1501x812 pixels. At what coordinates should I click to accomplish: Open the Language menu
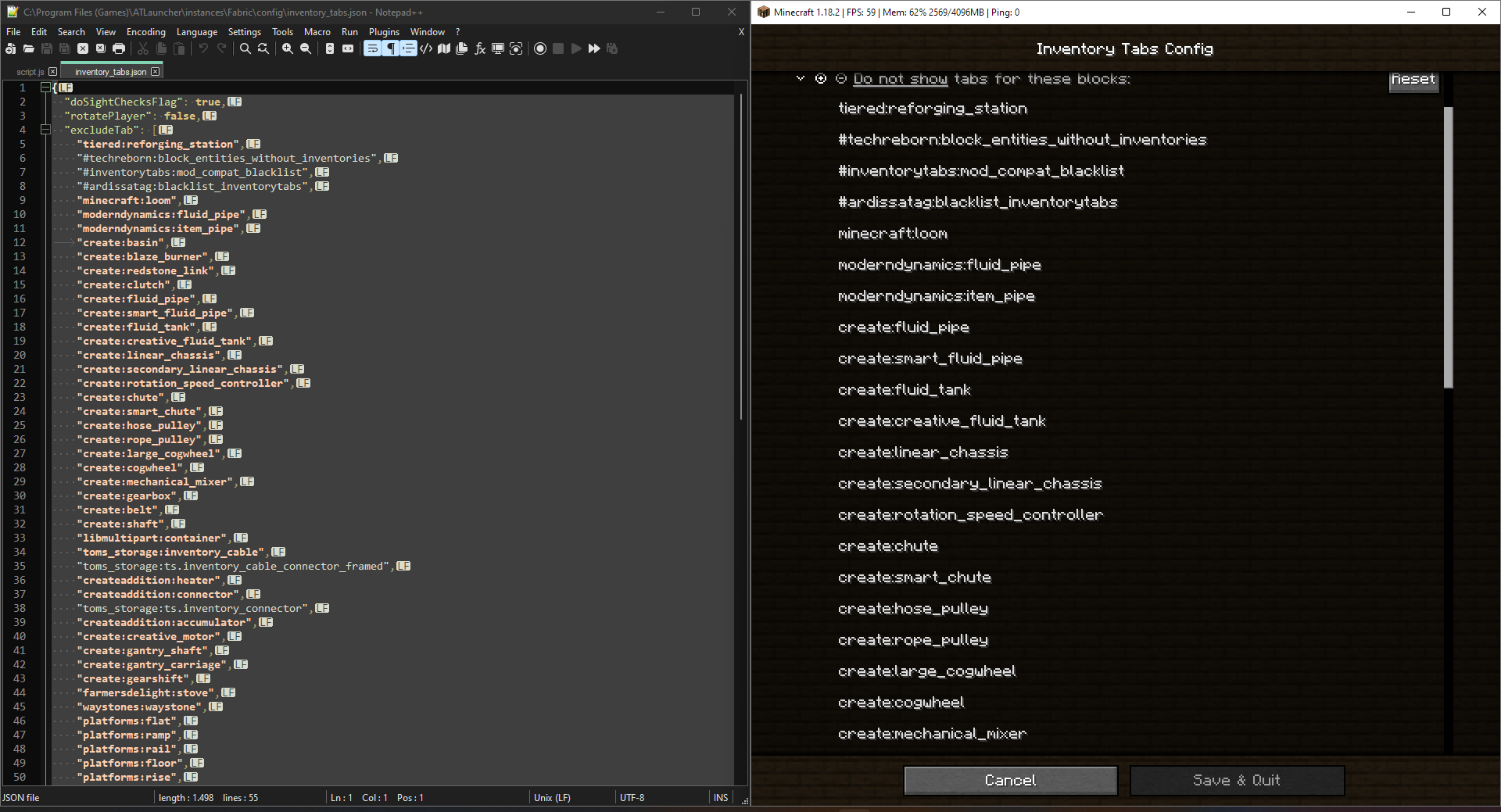point(197,32)
